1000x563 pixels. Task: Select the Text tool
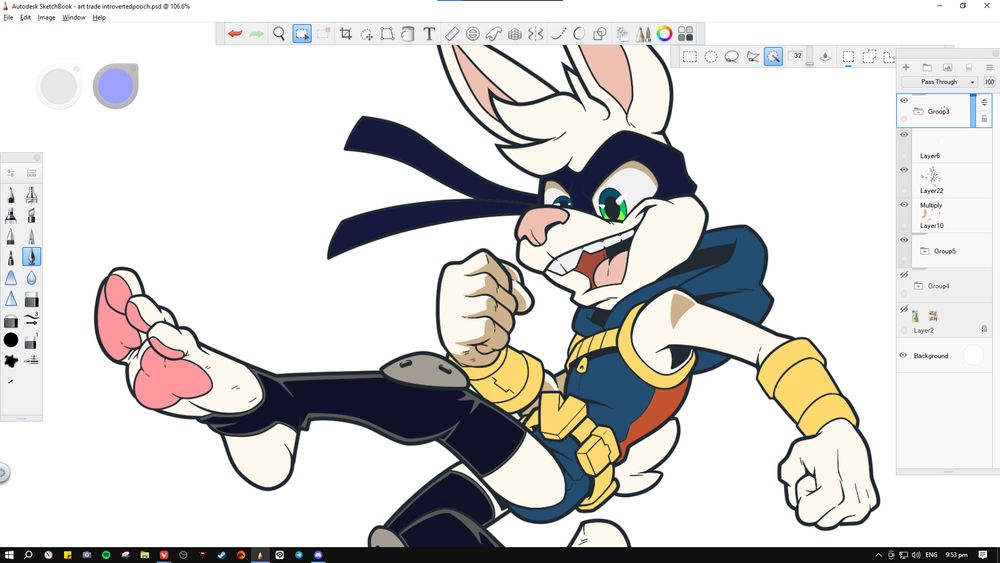429,34
